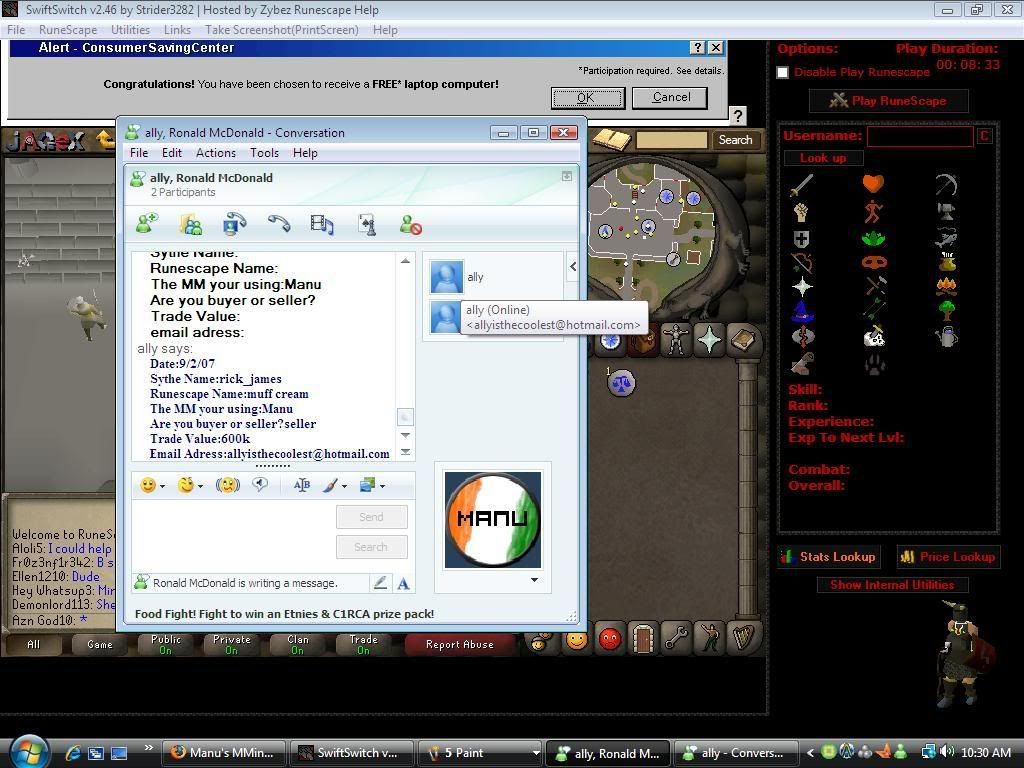Switch to the 'ally - Convers...' taskbar window
The image size is (1024, 768).
pyautogui.click(x=735, y=753)
